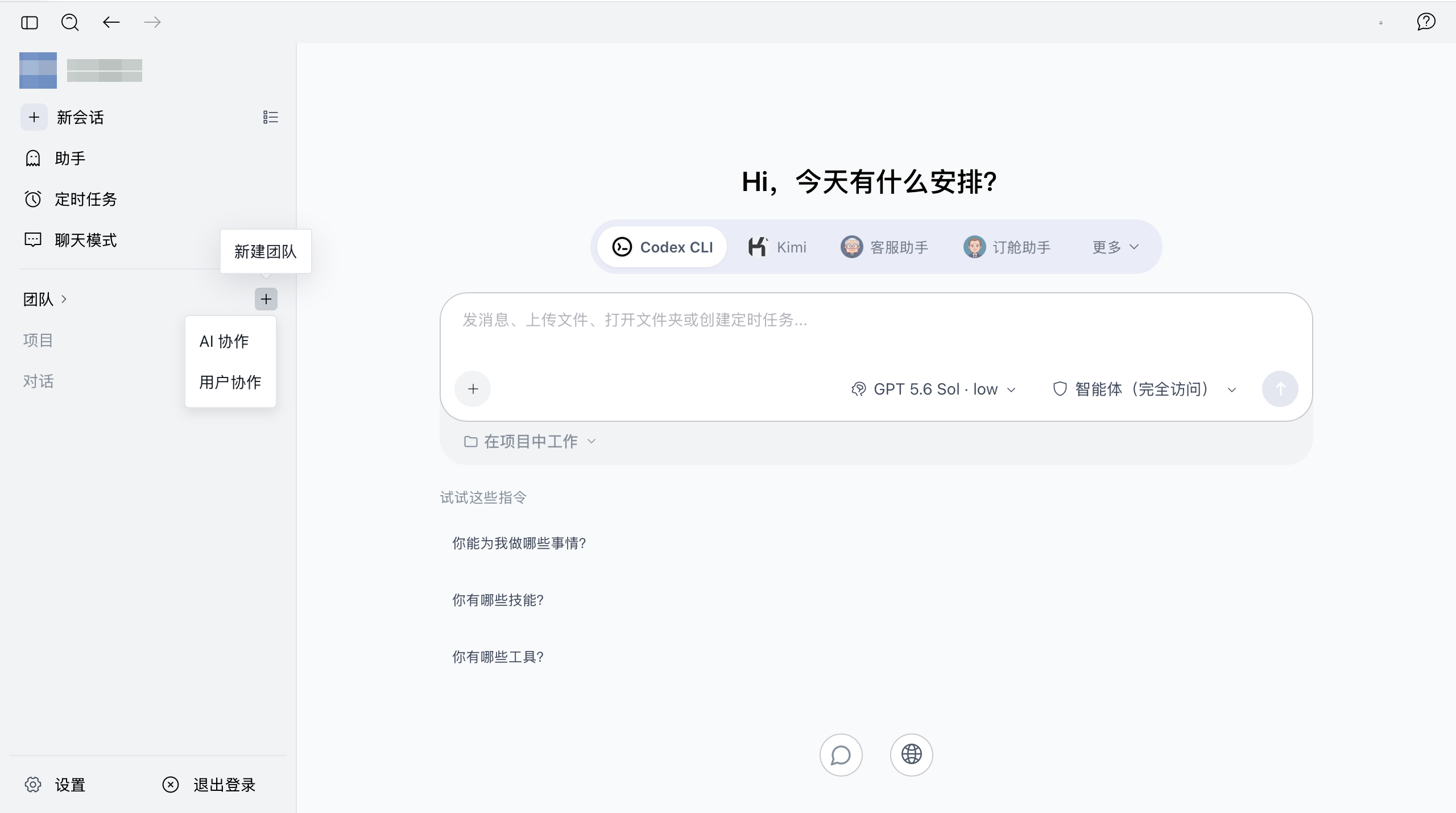
Task: Click the 新建团队 tooltip label
Action: (266, 252)
